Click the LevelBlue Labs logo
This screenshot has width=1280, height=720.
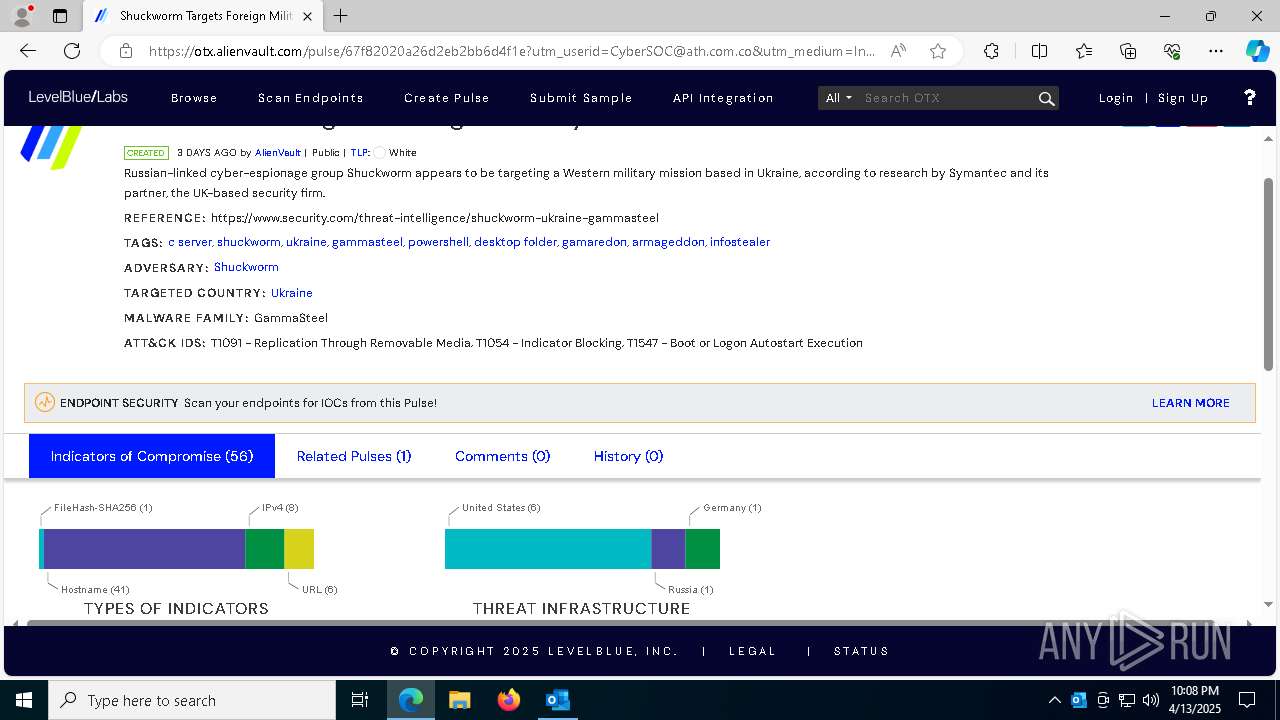click(x=78, y=97)
